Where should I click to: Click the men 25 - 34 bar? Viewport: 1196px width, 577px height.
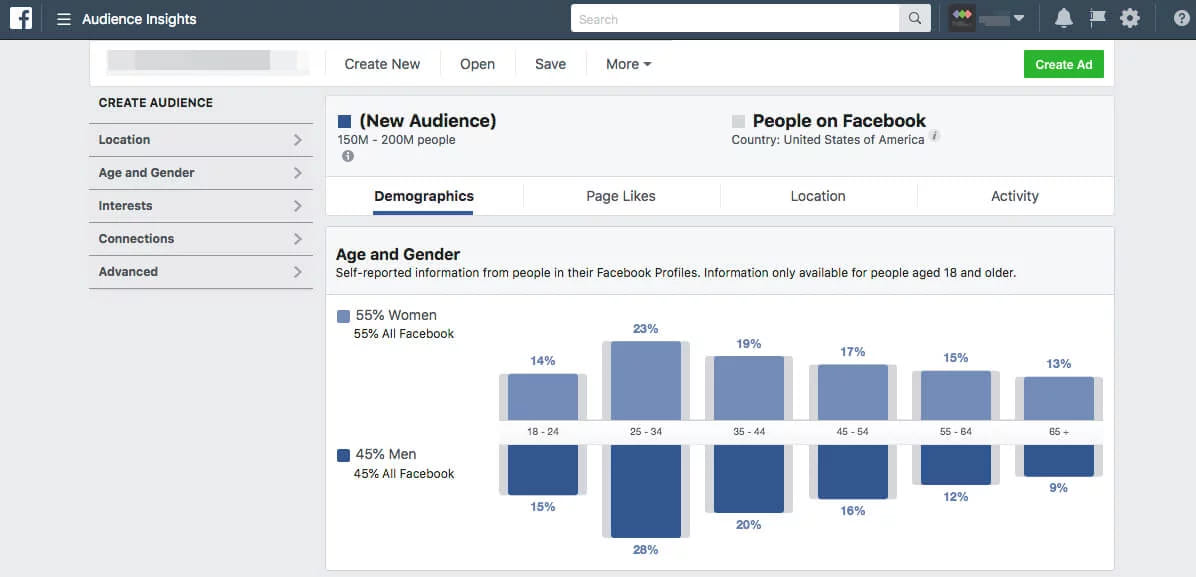(646, 491)
